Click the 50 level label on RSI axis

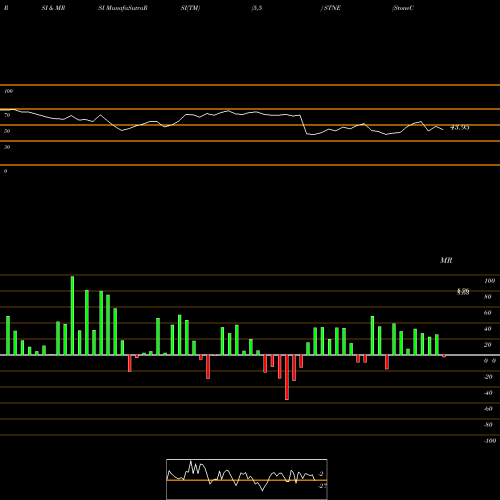coord(7,131)
